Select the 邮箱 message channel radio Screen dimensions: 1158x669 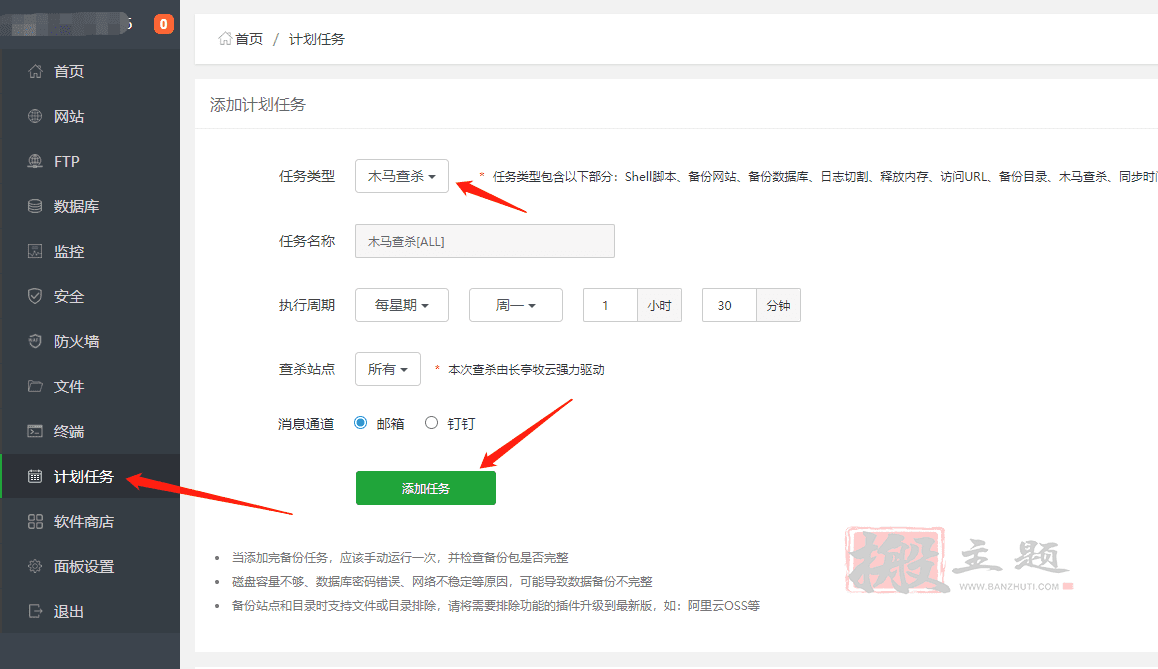point(360,423)
